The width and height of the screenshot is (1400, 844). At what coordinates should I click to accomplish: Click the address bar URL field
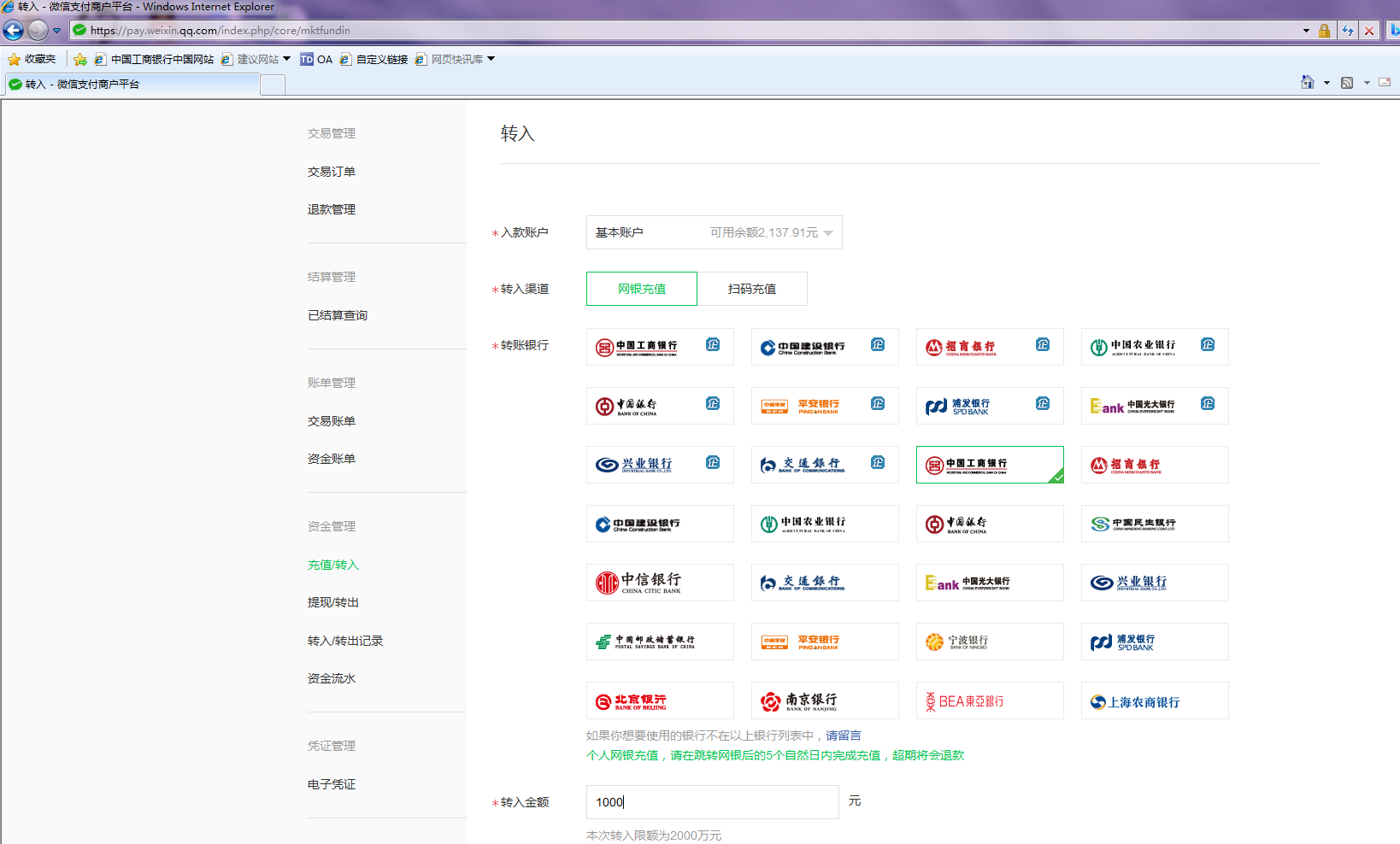(x=684, y=31)
